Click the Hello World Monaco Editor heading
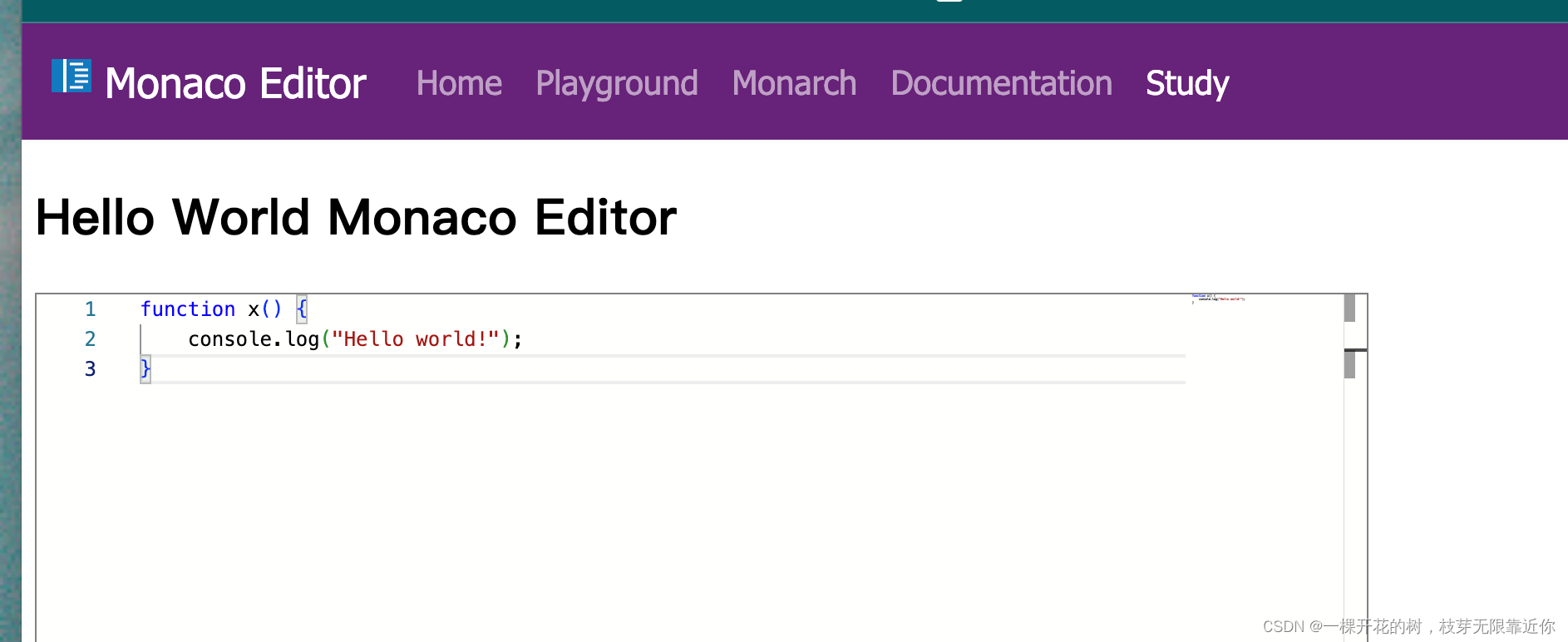1568x642 pixels. click(x=356, y=218)
